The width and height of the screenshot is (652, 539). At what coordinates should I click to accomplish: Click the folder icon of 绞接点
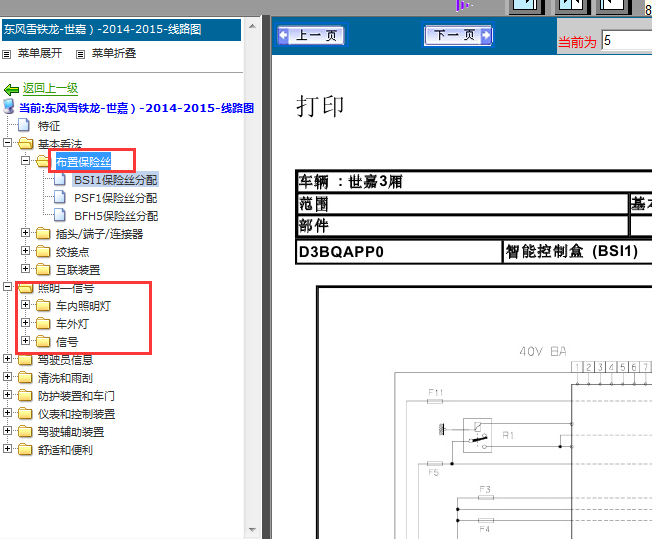coord(43,251)
